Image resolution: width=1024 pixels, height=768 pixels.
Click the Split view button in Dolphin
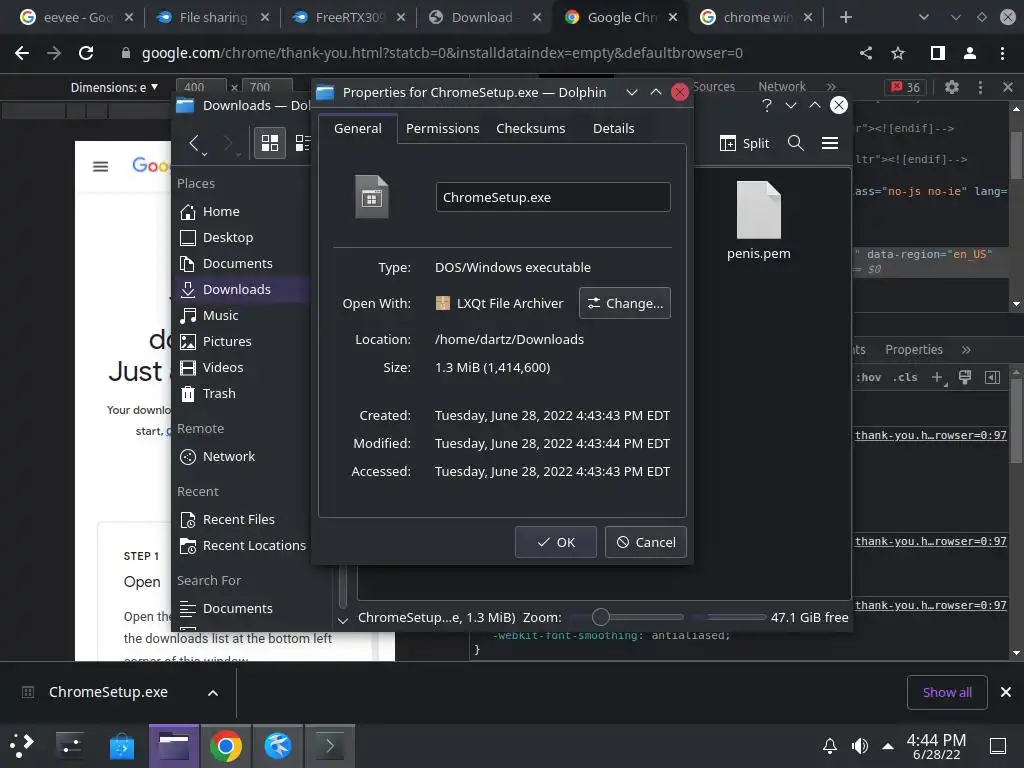pos(744,143)
